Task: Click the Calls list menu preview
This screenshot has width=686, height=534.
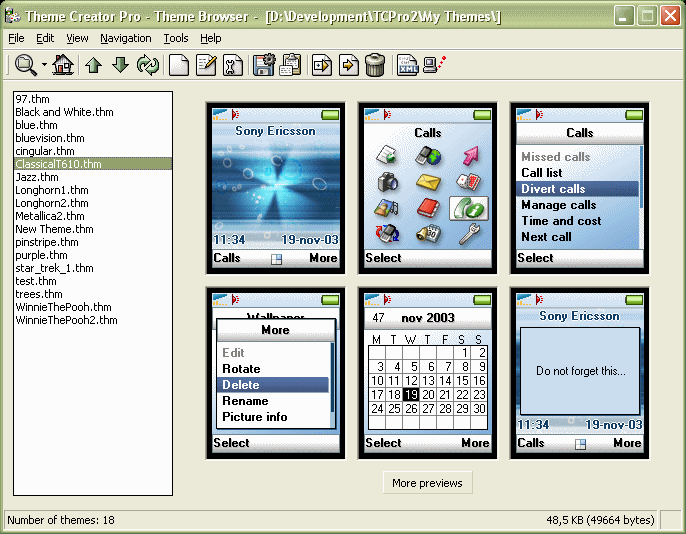Action: [579, 188]
